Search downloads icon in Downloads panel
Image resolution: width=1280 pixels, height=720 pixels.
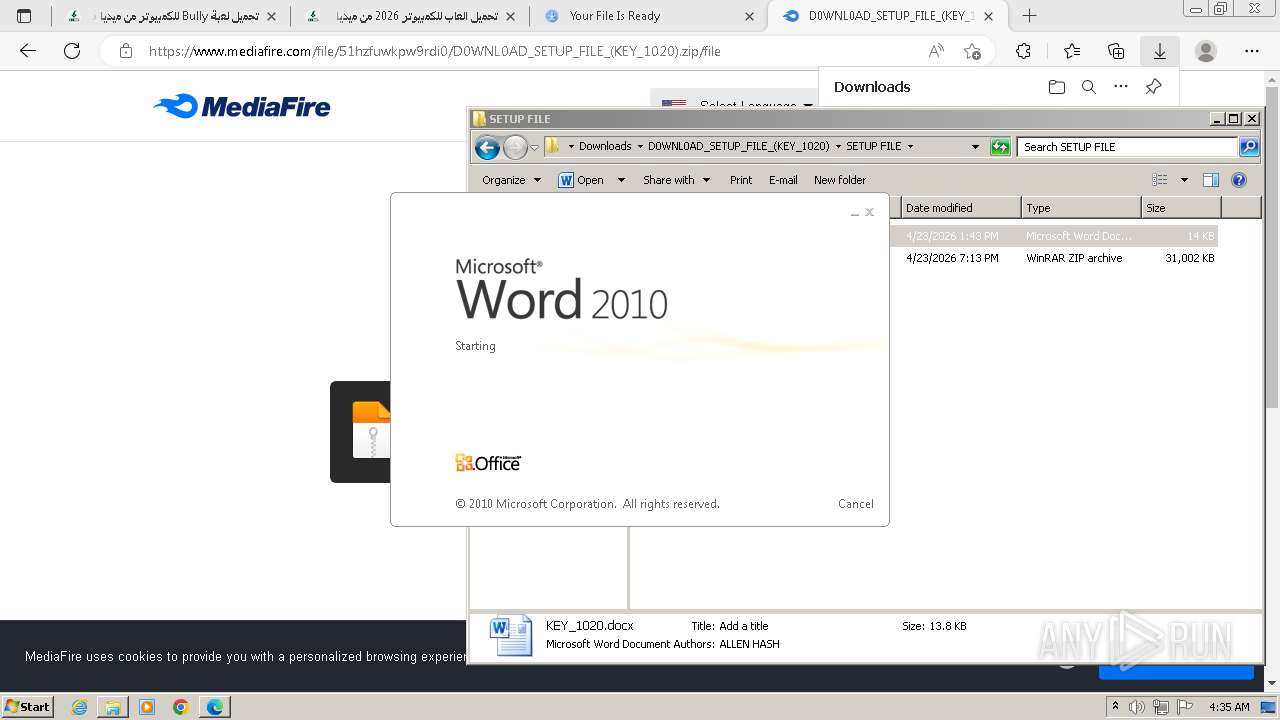click(x=1089, y=87)
